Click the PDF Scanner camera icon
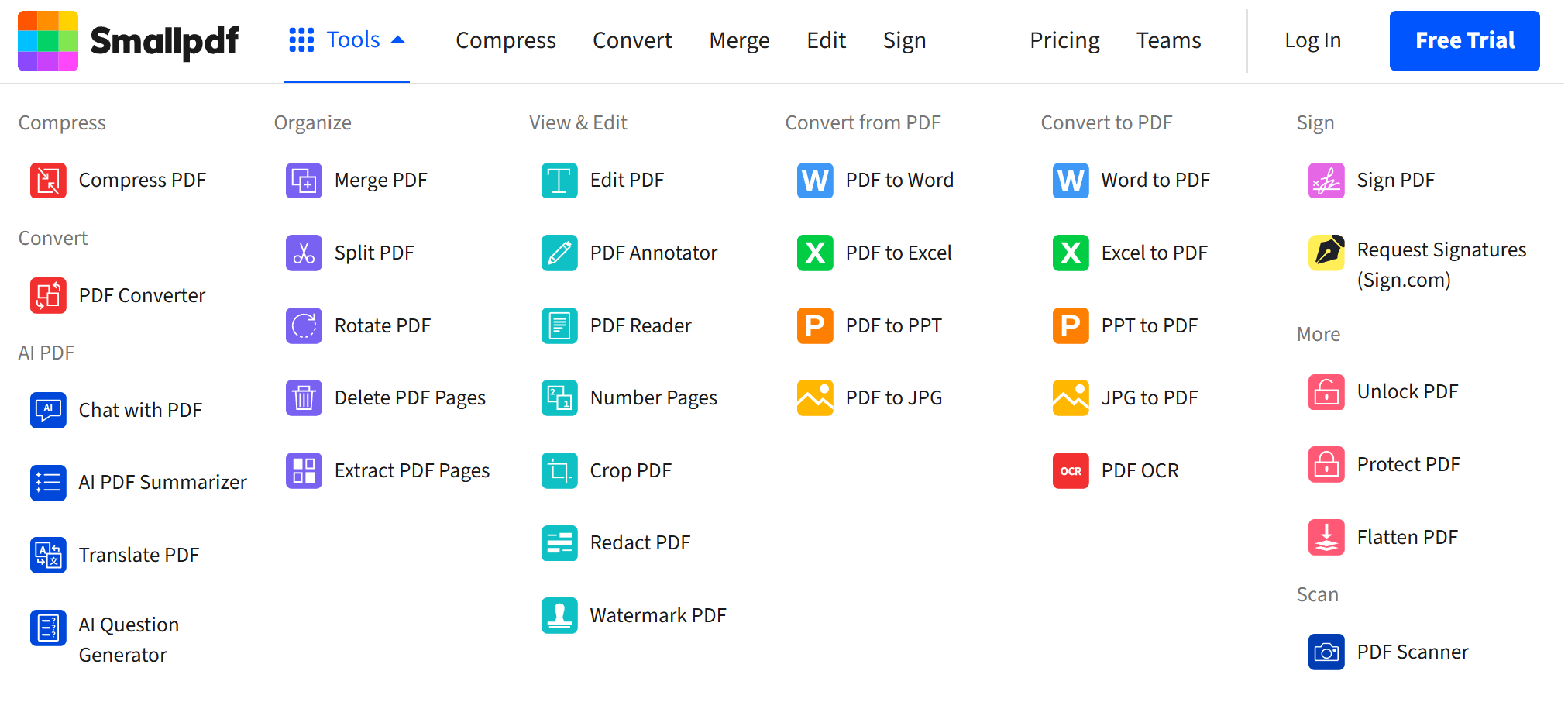 [1326, 652]
